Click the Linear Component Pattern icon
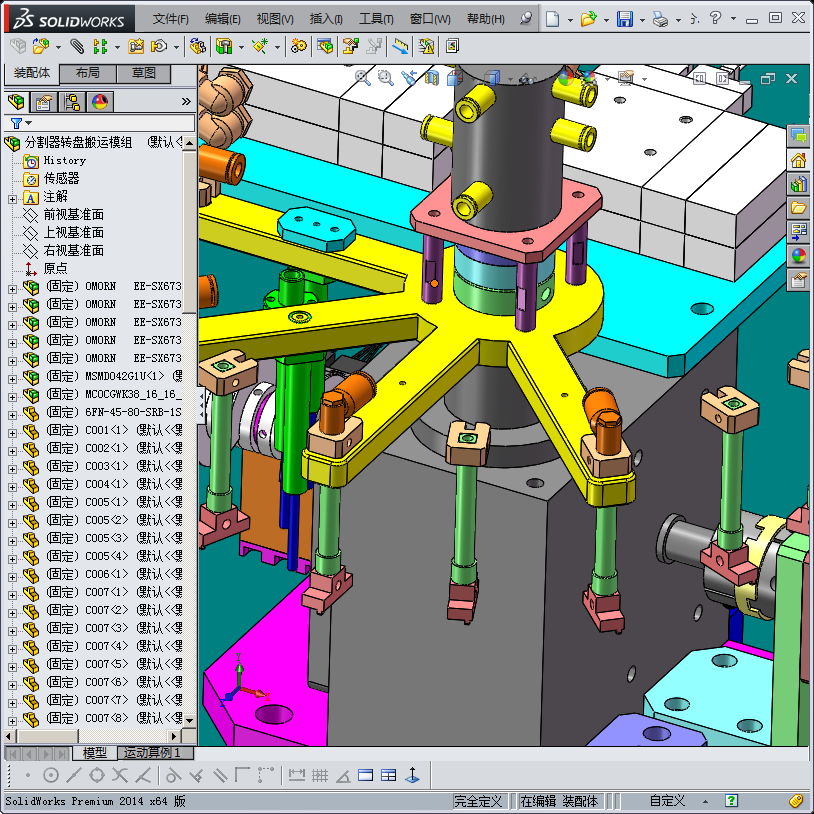 (x=100, y=47)
